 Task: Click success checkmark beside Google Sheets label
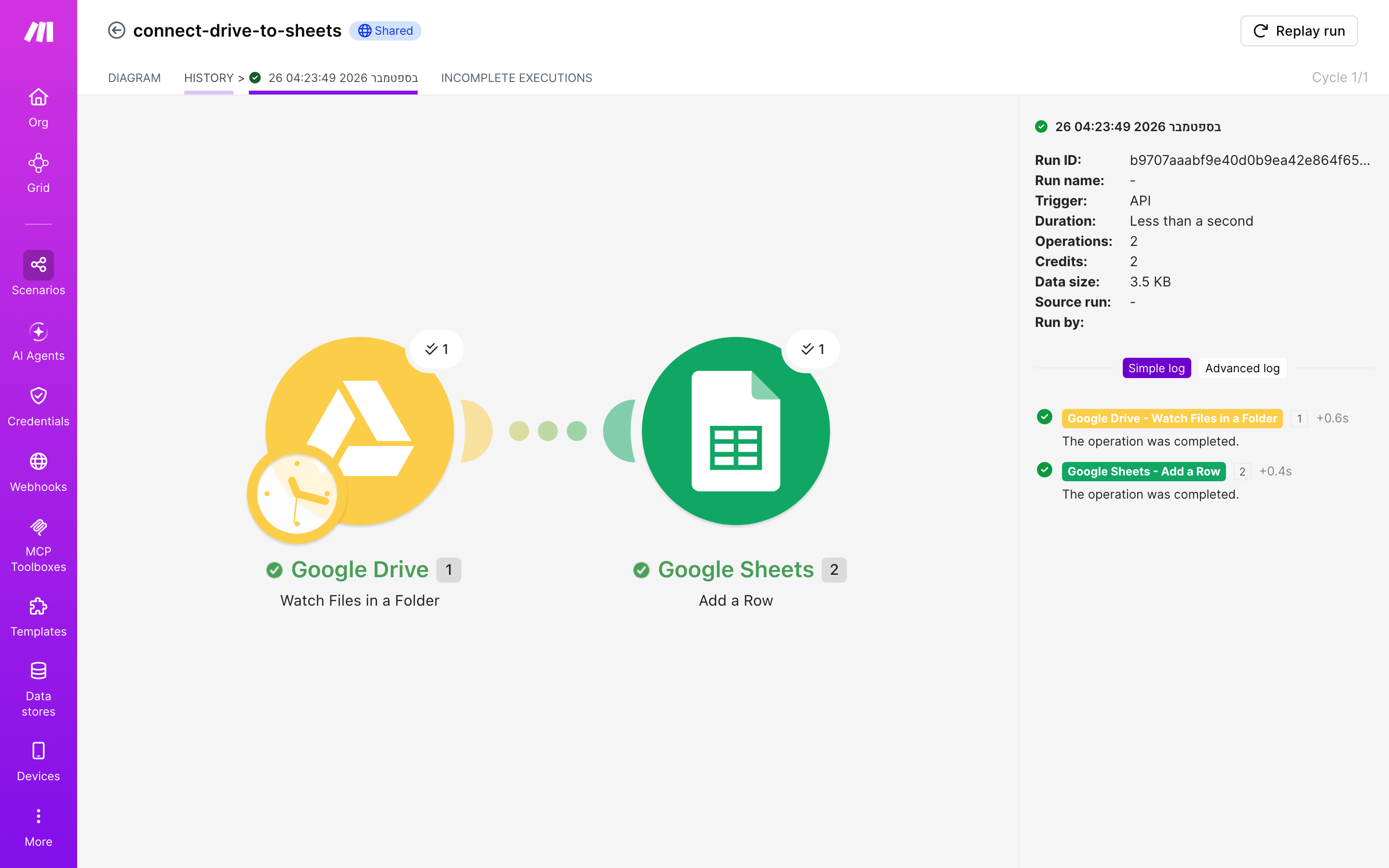pyautogui.click(x=641, y=570)
